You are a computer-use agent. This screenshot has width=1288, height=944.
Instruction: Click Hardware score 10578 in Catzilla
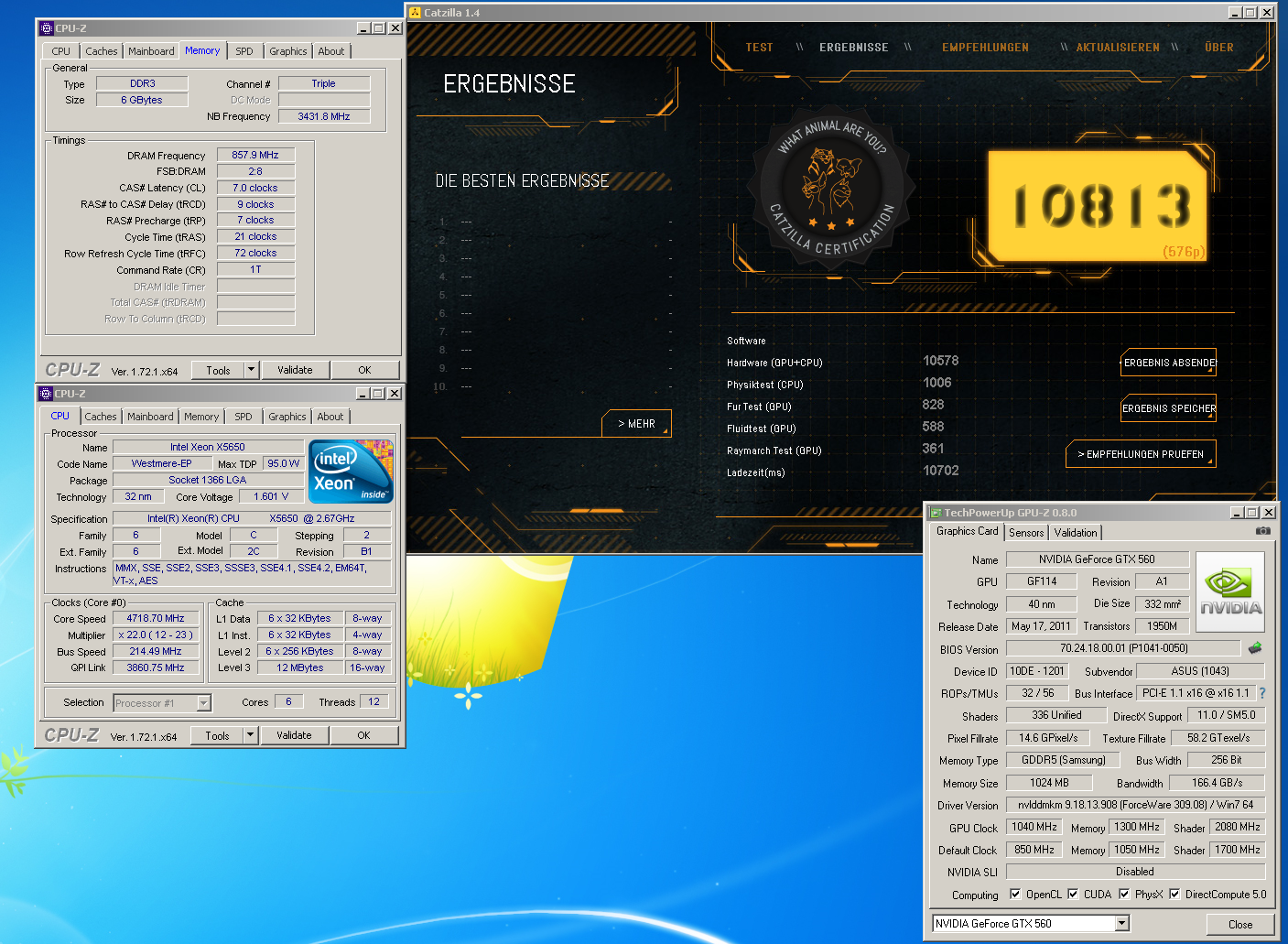940,361
